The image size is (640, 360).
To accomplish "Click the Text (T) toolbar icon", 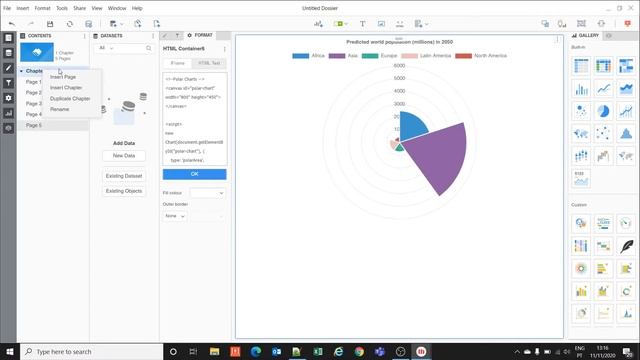I will (362, 24).
